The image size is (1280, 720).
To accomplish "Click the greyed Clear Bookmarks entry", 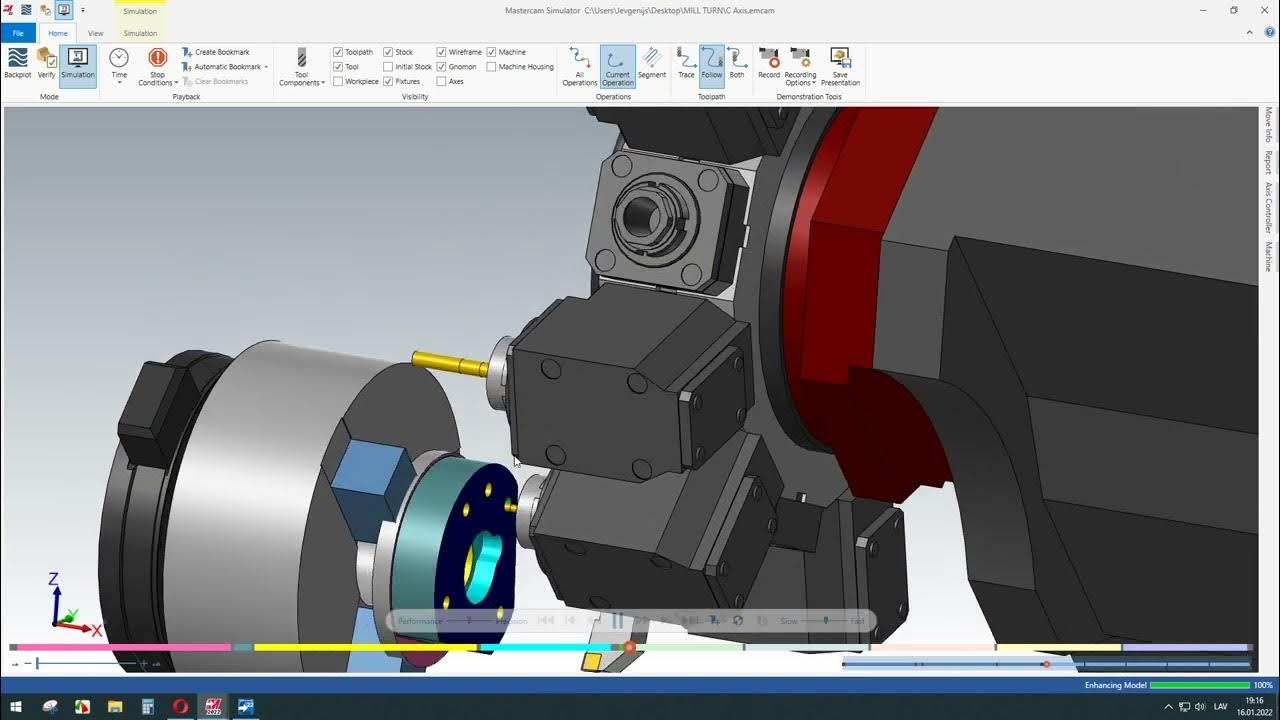I will [215, 82].
